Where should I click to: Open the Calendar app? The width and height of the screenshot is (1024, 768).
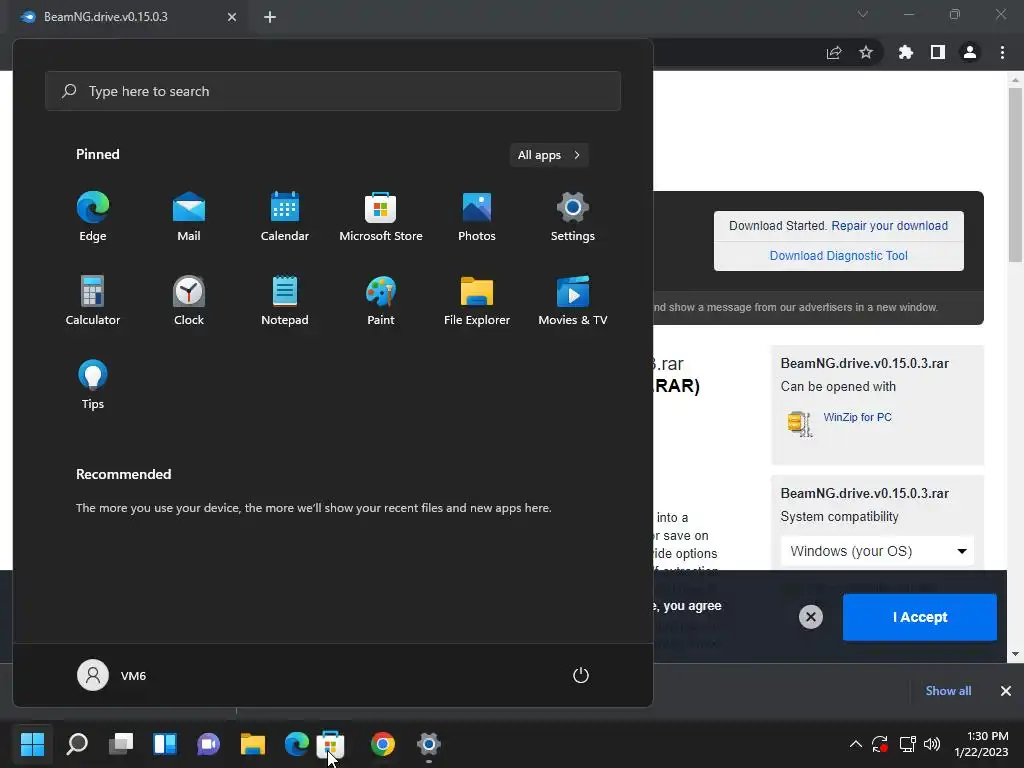285,217
